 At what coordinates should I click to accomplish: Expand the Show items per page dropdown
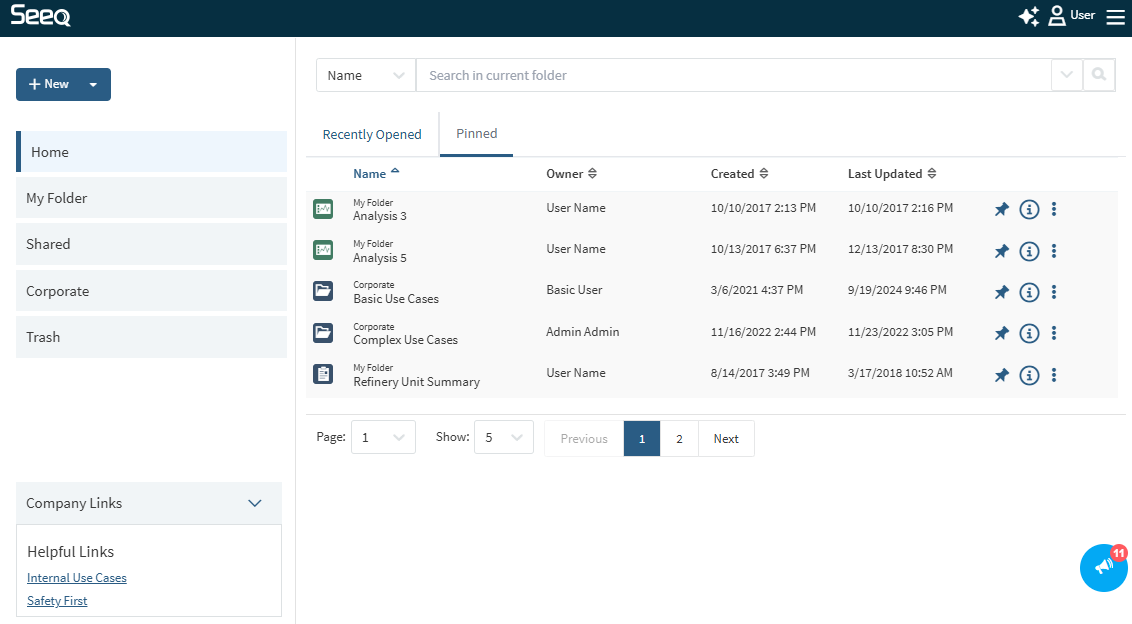tap(503, 437)
